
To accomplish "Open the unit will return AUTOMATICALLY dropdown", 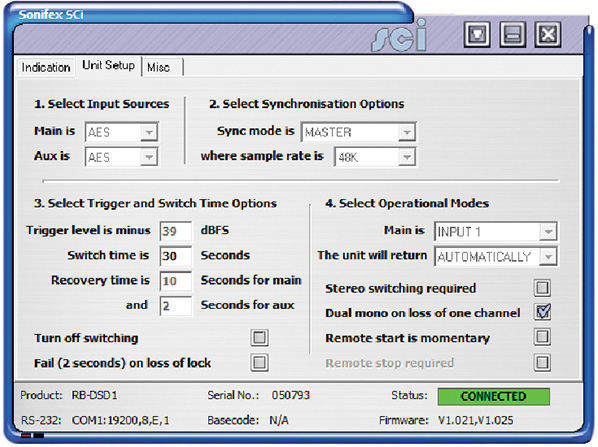I will click(495, 256).
